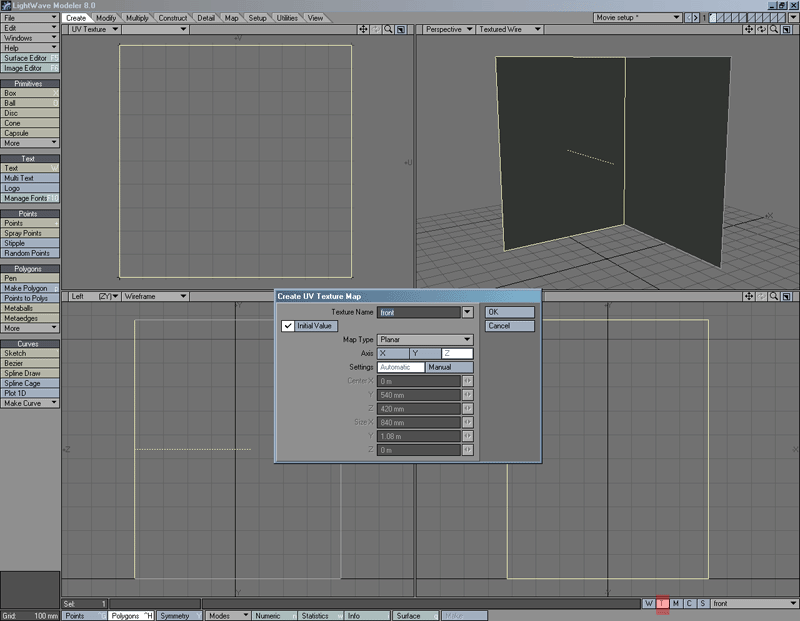Click the highlighted T texture map icon
This screenshot has height=621, width=800.
pos(663,603)
